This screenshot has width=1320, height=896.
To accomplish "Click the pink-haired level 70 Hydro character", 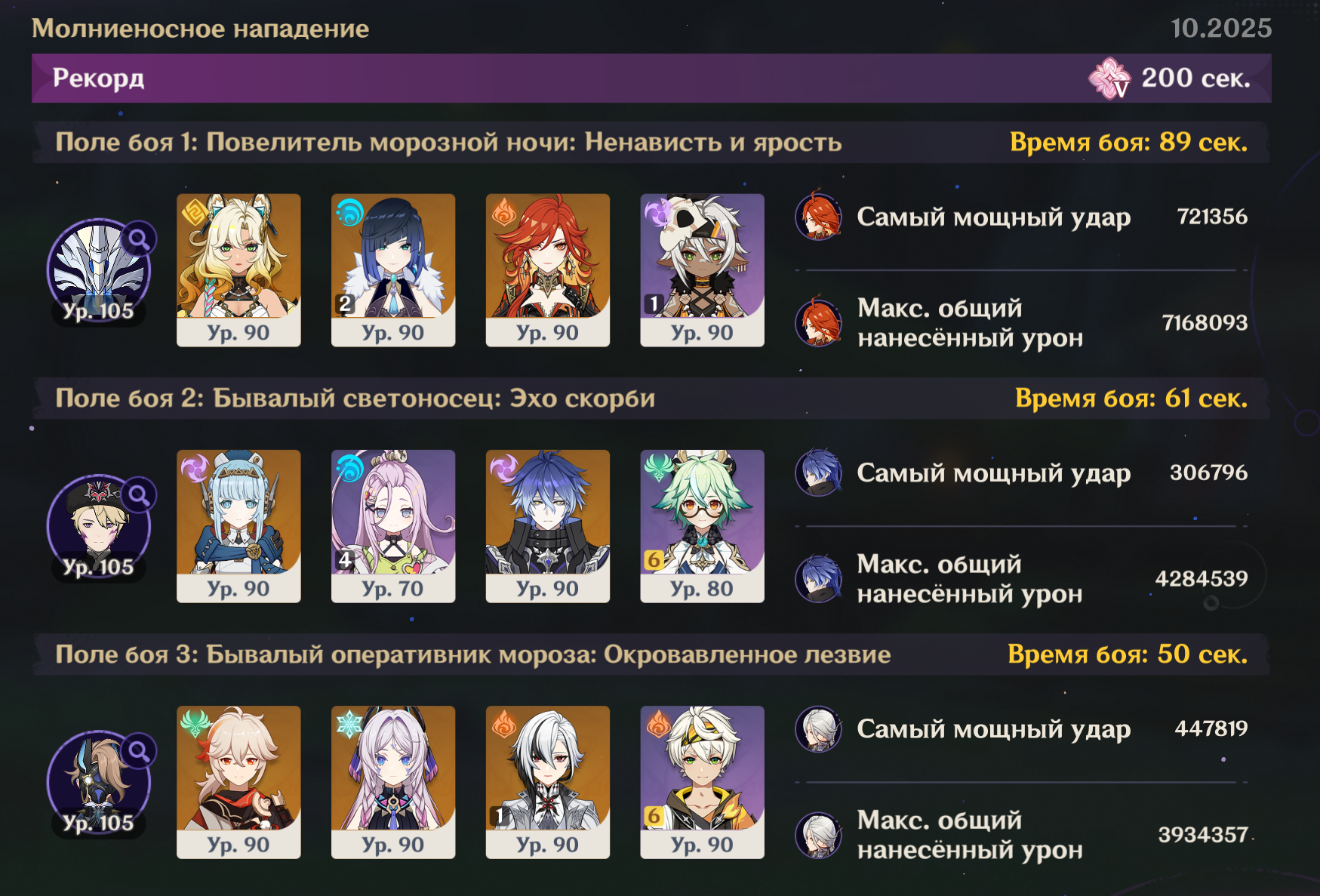I will (393, 526).
